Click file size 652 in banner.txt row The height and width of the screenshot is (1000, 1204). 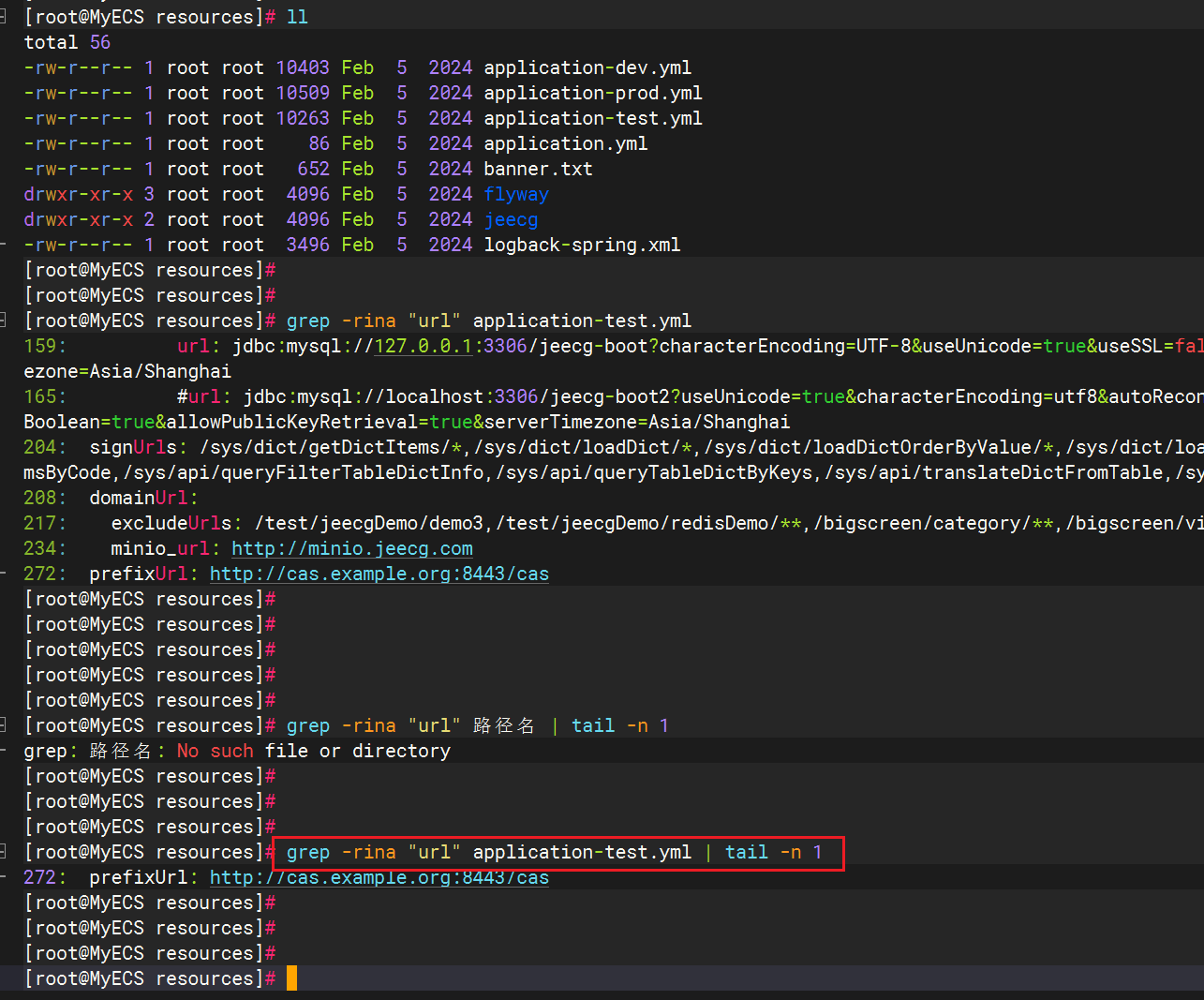pyautogui.click(x=314, y=169)
